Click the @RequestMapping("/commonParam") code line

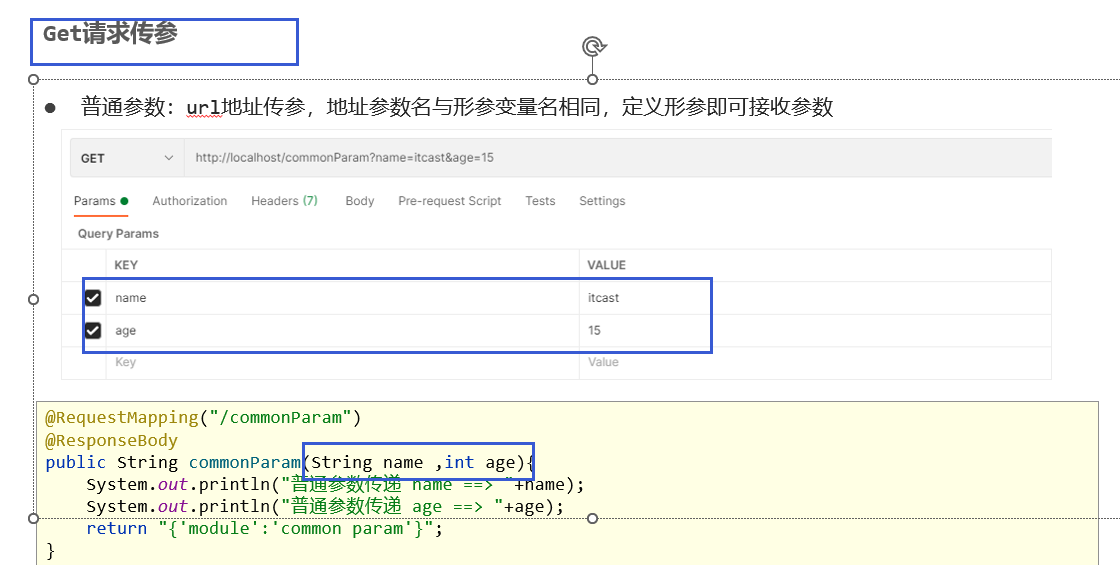[204, 417]
